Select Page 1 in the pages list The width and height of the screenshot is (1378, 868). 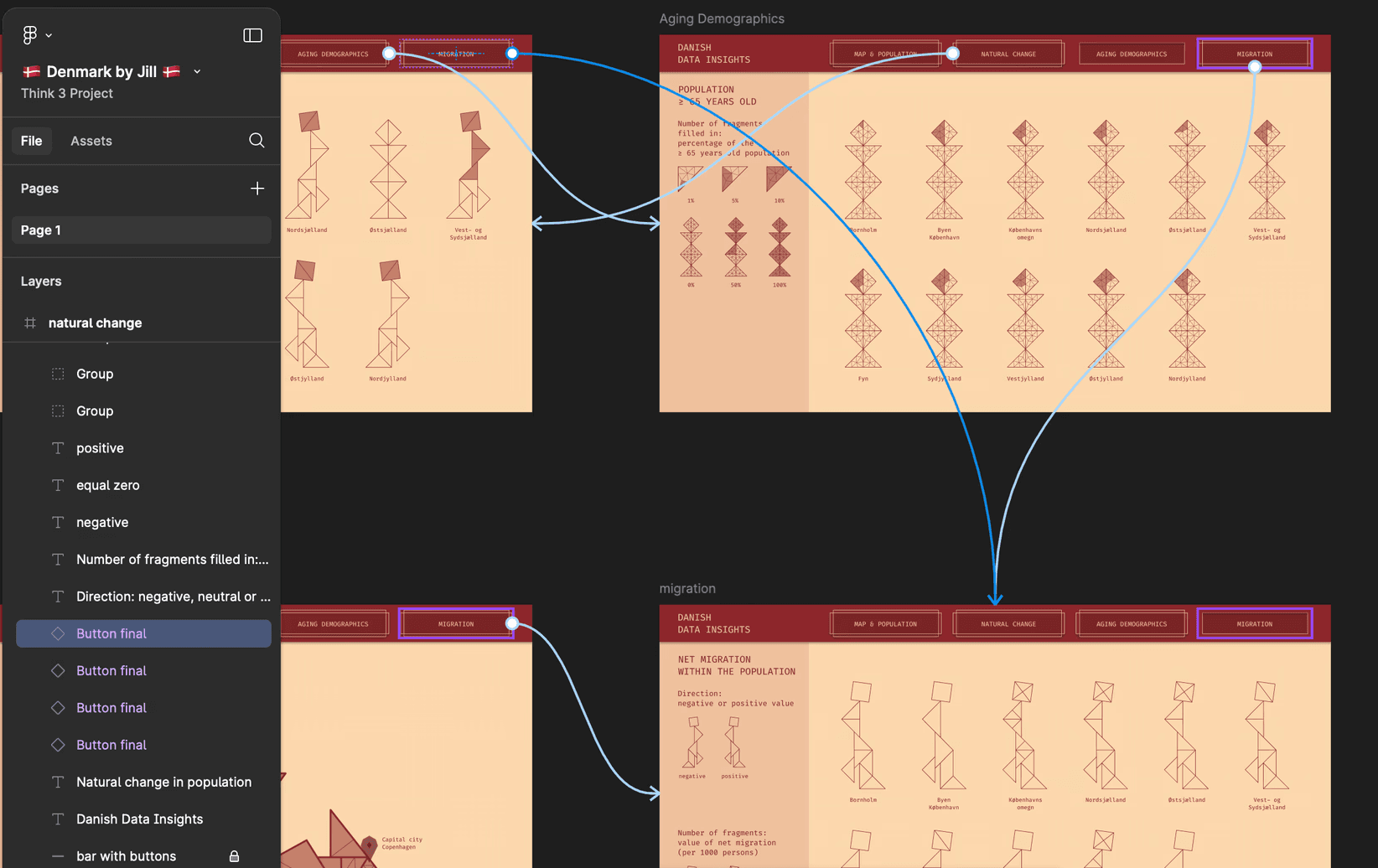[141, 230]
